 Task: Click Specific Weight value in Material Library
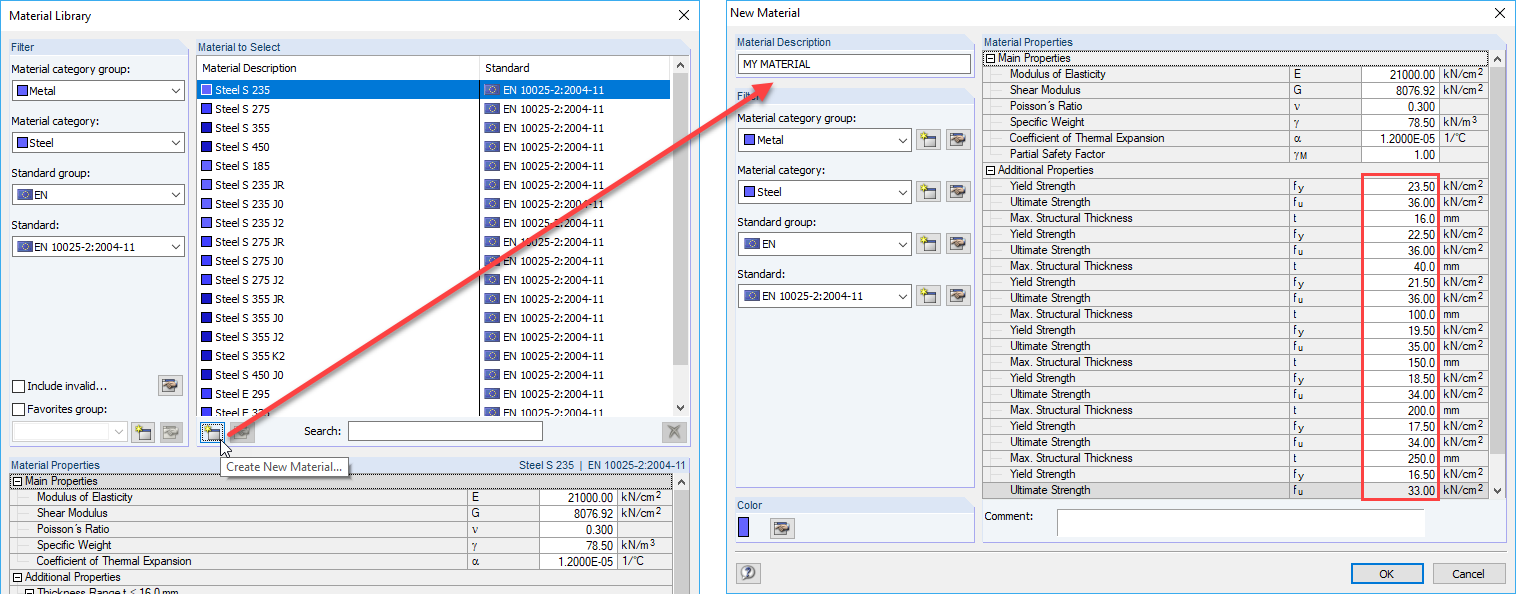(x=578, y=545)
